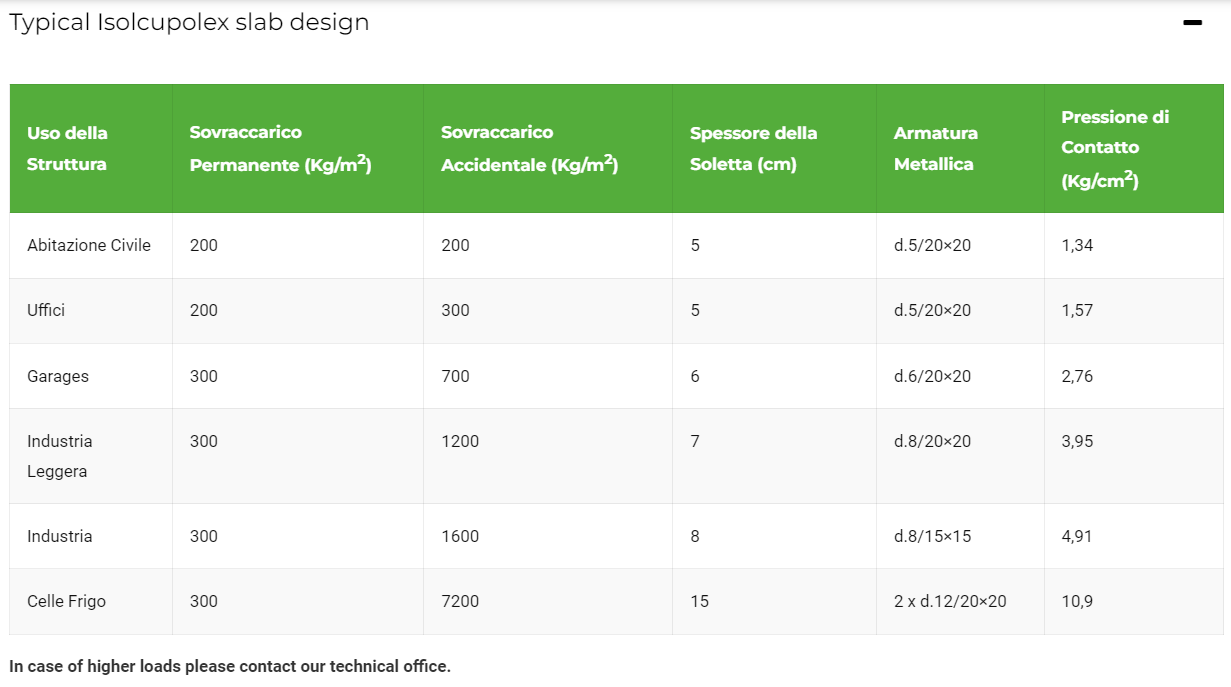Click slab thickness 15 in Celle Frigo row
Screen dimensions: 1231x687
coord(775,601)
